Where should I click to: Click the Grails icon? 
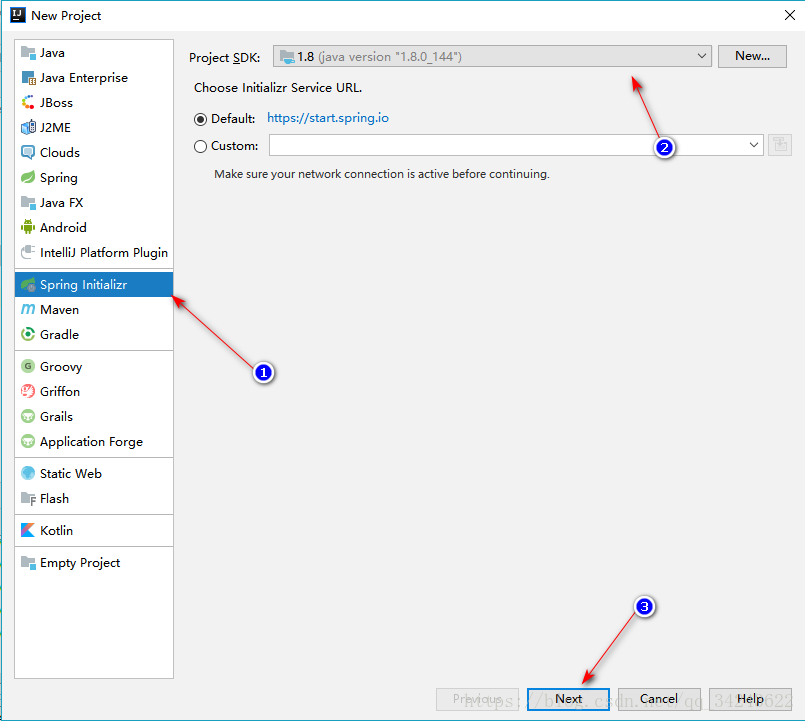click(28, 416)
